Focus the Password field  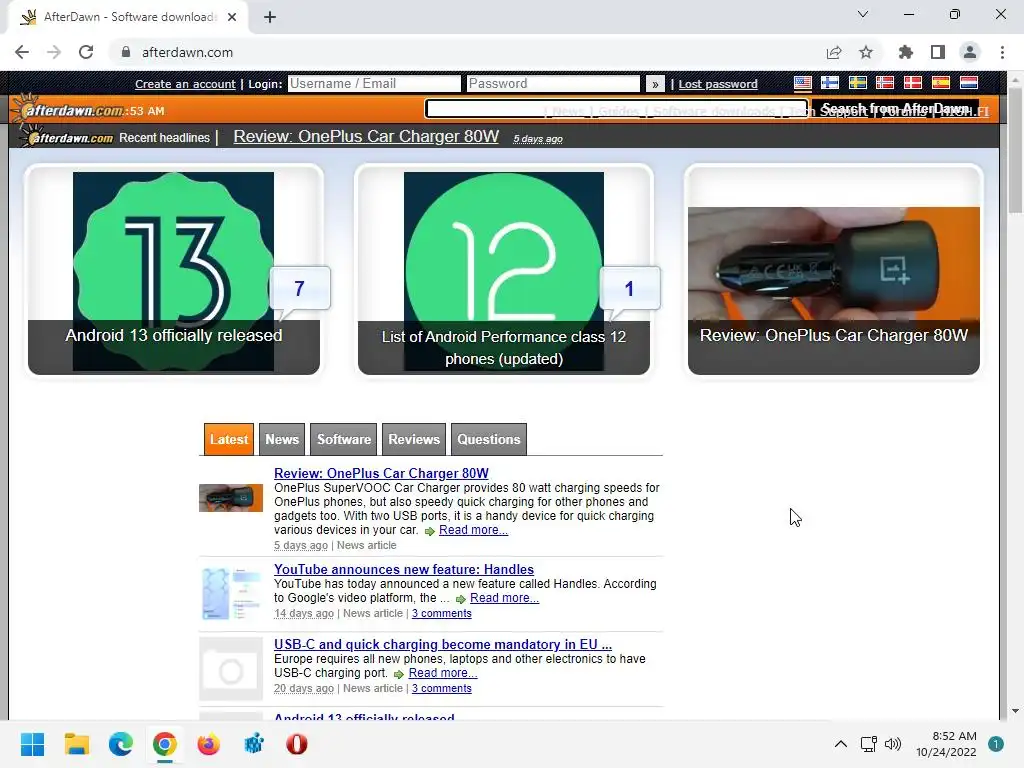pyautogui.click(x=553, y=84)
